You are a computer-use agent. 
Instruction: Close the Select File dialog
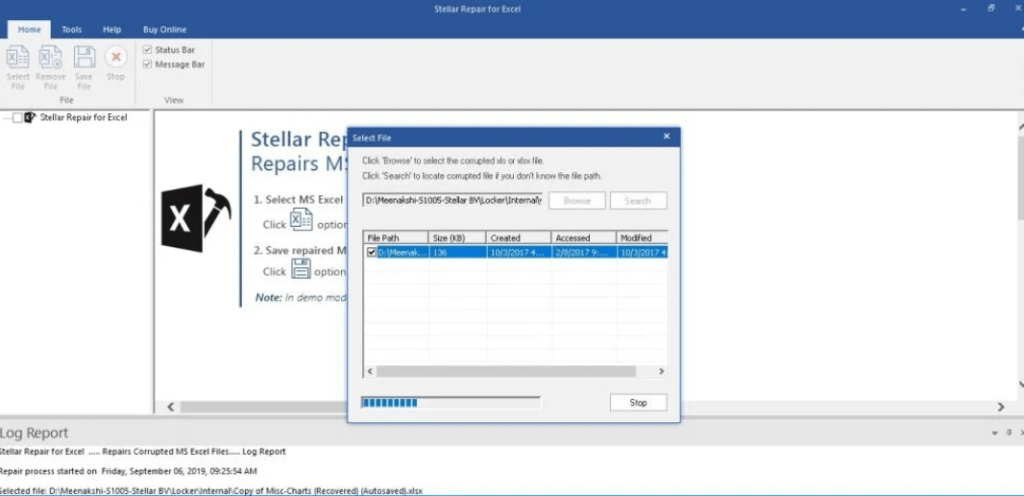coord(666,136)
